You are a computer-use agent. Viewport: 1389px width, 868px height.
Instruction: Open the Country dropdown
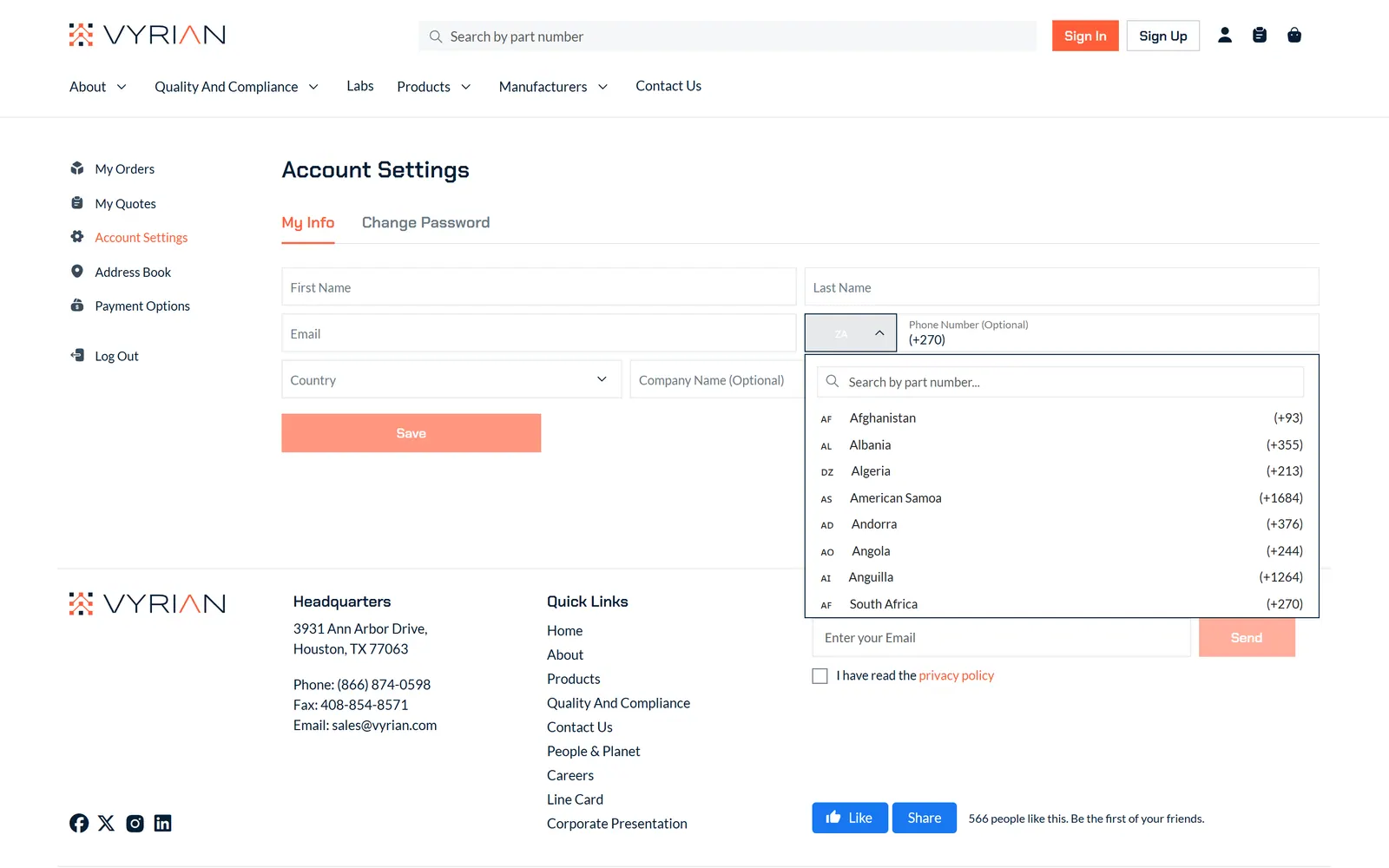tap(451, 379)
